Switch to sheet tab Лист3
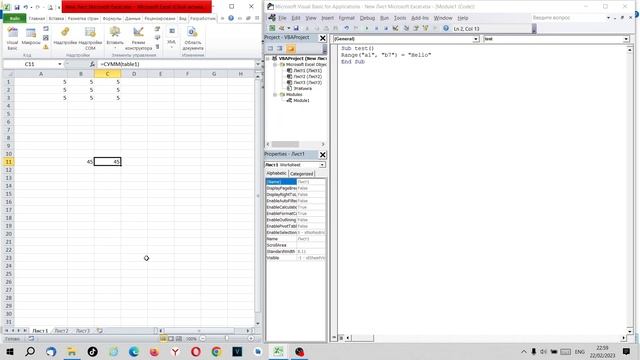640x360 pixels. 83,331
